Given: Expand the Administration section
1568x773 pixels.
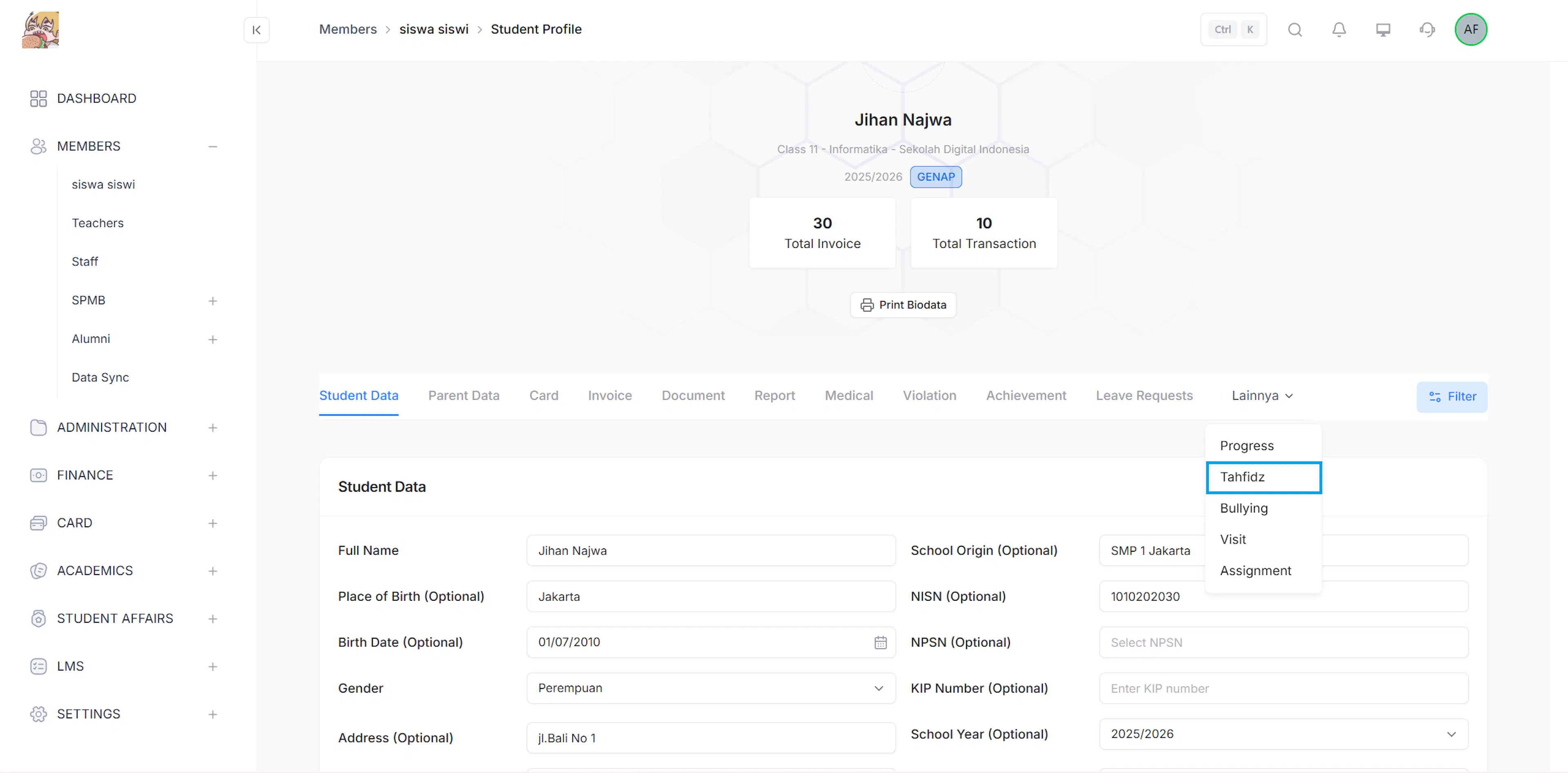Looking at the screenshot, I should click(212, 428).
